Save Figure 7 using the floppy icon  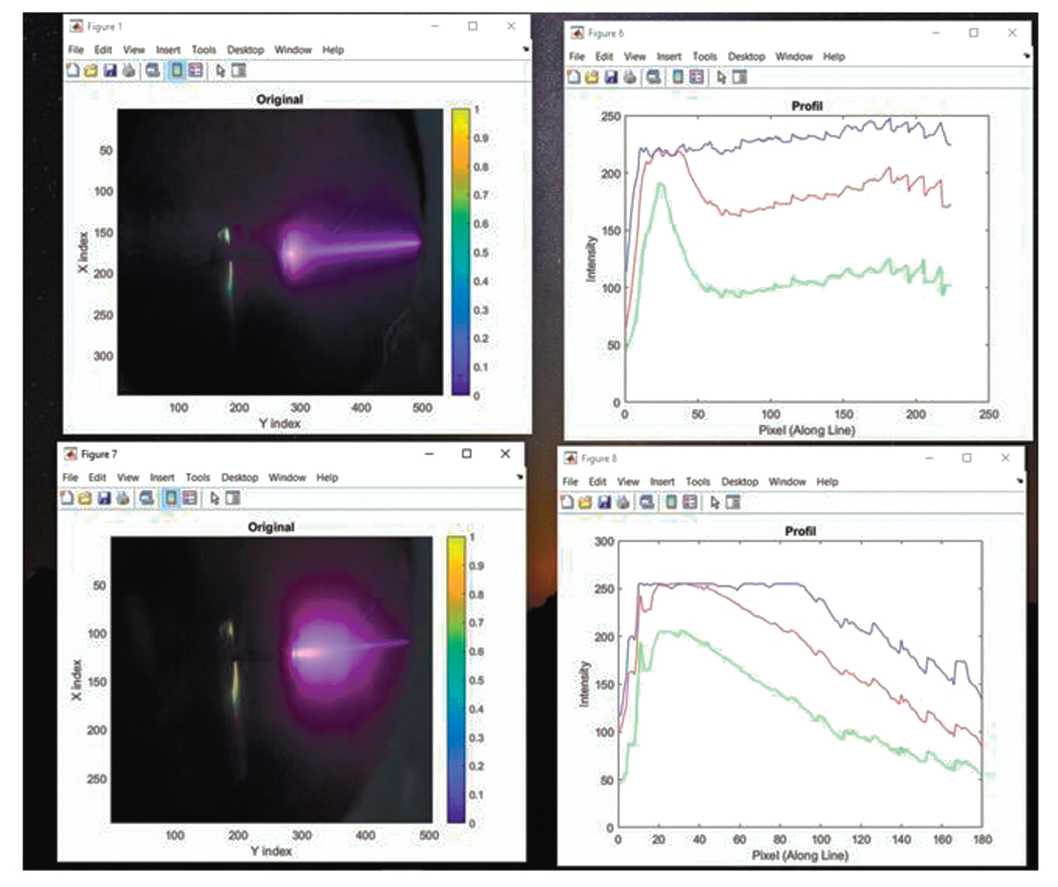pos(104,498)
